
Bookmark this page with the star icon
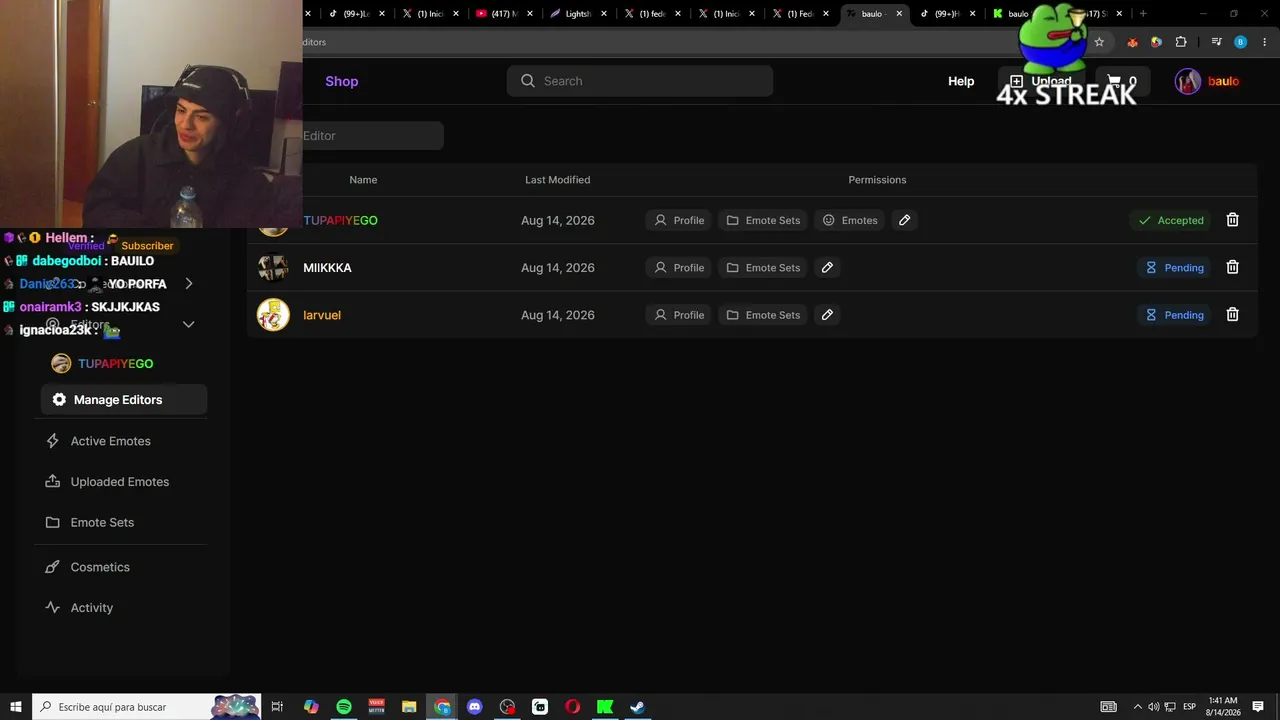(x=1099, y=42)
